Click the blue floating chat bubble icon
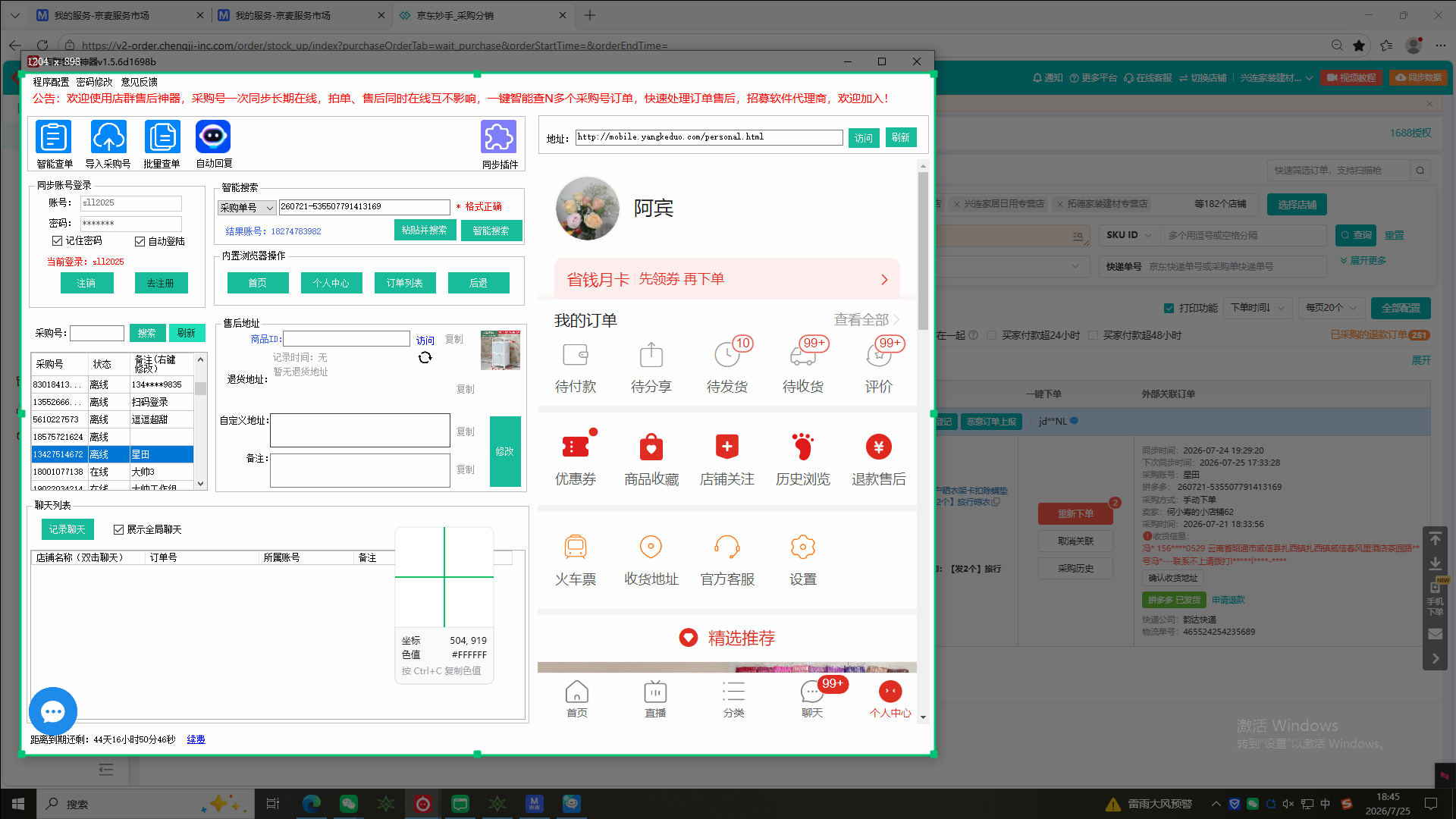The height and width of the screenshot is (819, 1456). point(53,711)
